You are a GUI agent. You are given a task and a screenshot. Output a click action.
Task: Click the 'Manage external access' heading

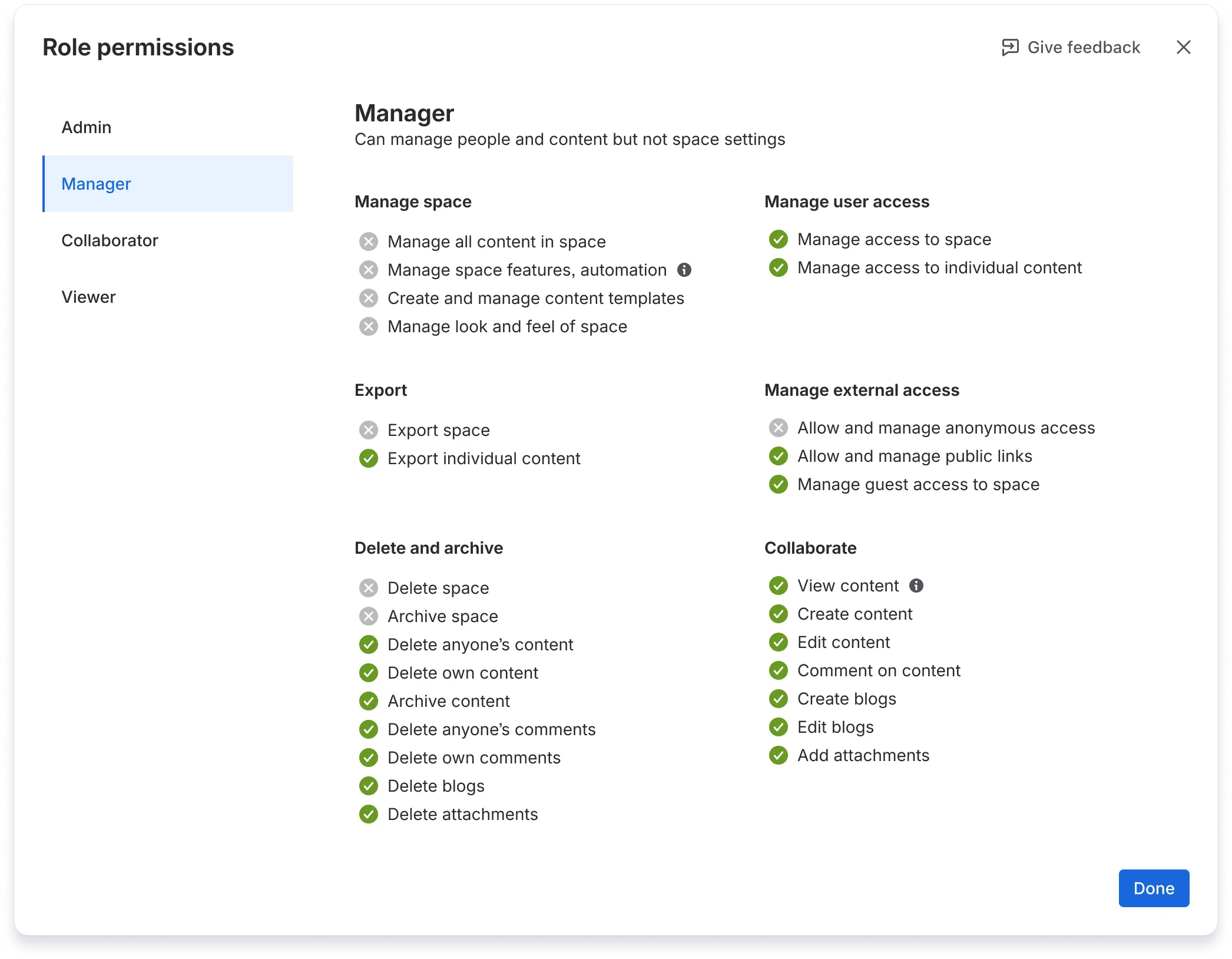pos(862,390)
